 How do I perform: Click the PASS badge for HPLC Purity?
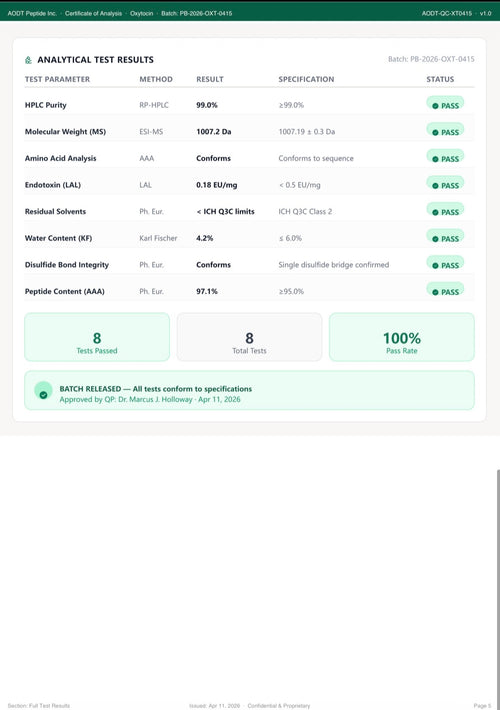pyautogui.click(x=445, y=105)
